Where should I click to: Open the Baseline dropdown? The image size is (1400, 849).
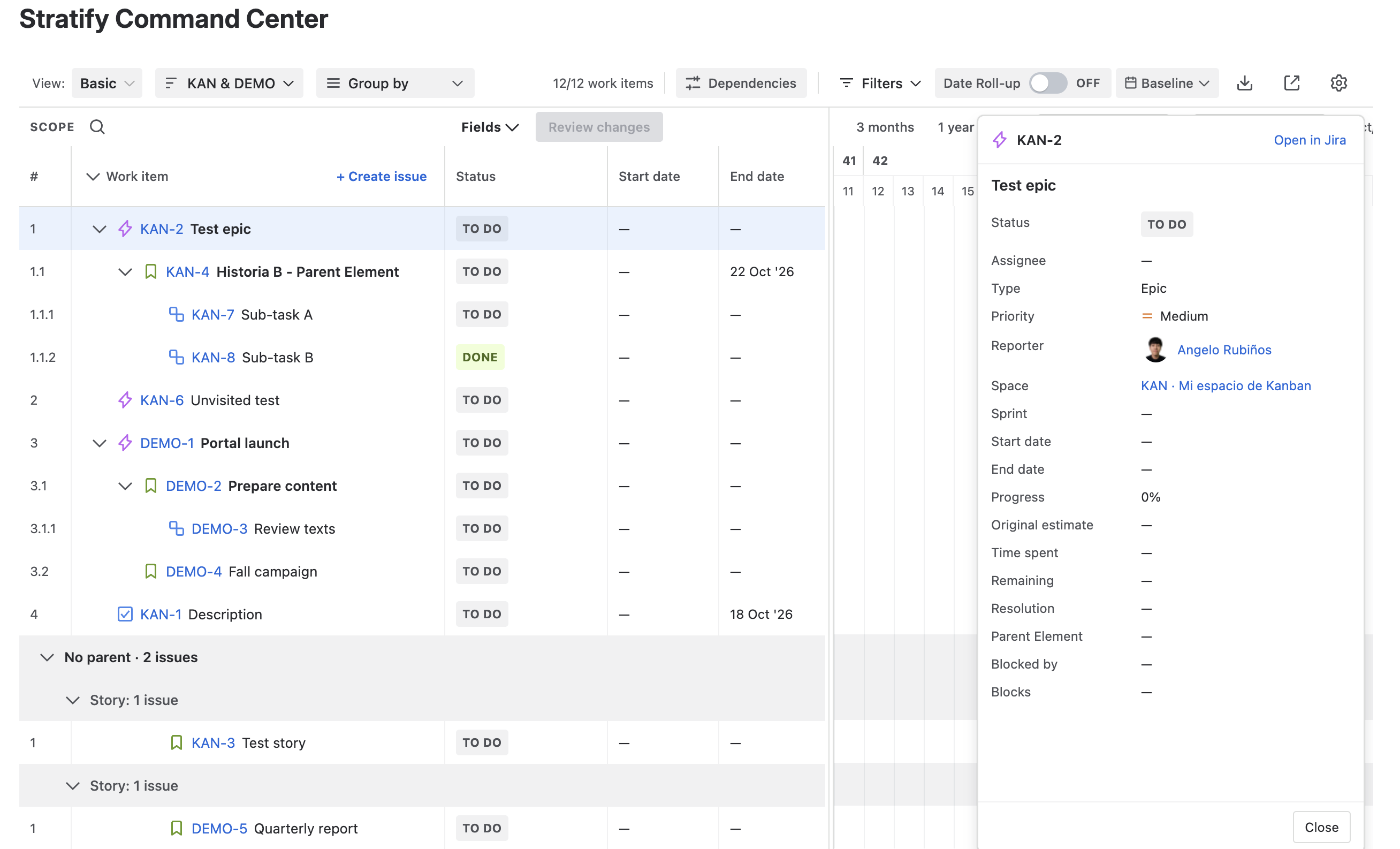[1167, 83]
